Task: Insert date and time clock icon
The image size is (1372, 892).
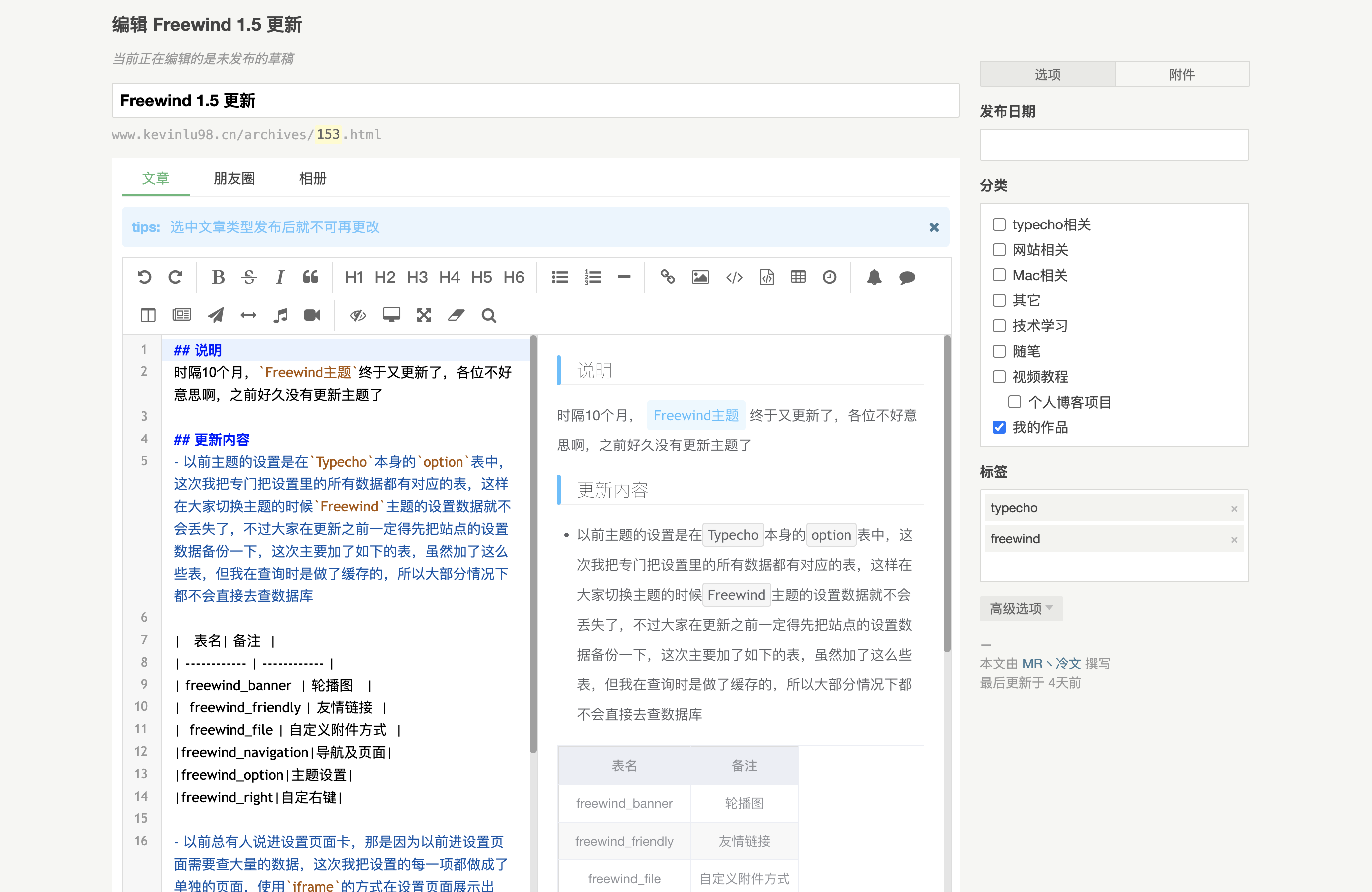Action: coord(829,277)
